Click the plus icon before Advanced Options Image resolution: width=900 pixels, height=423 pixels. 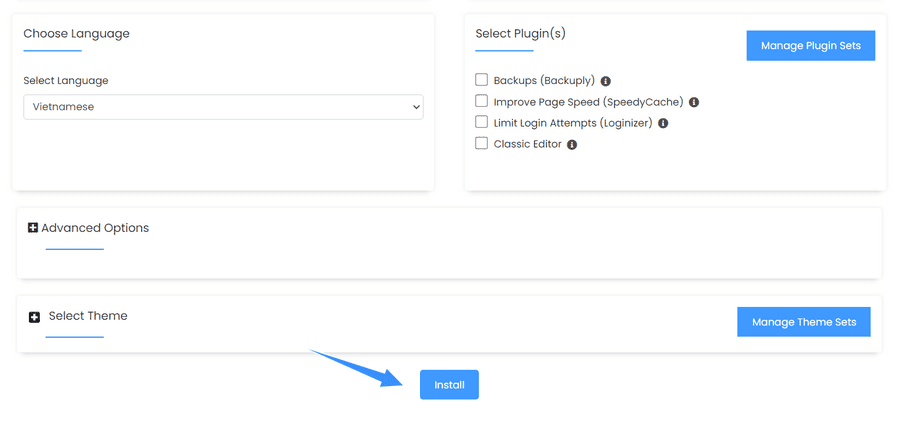(x=33, y=228)
